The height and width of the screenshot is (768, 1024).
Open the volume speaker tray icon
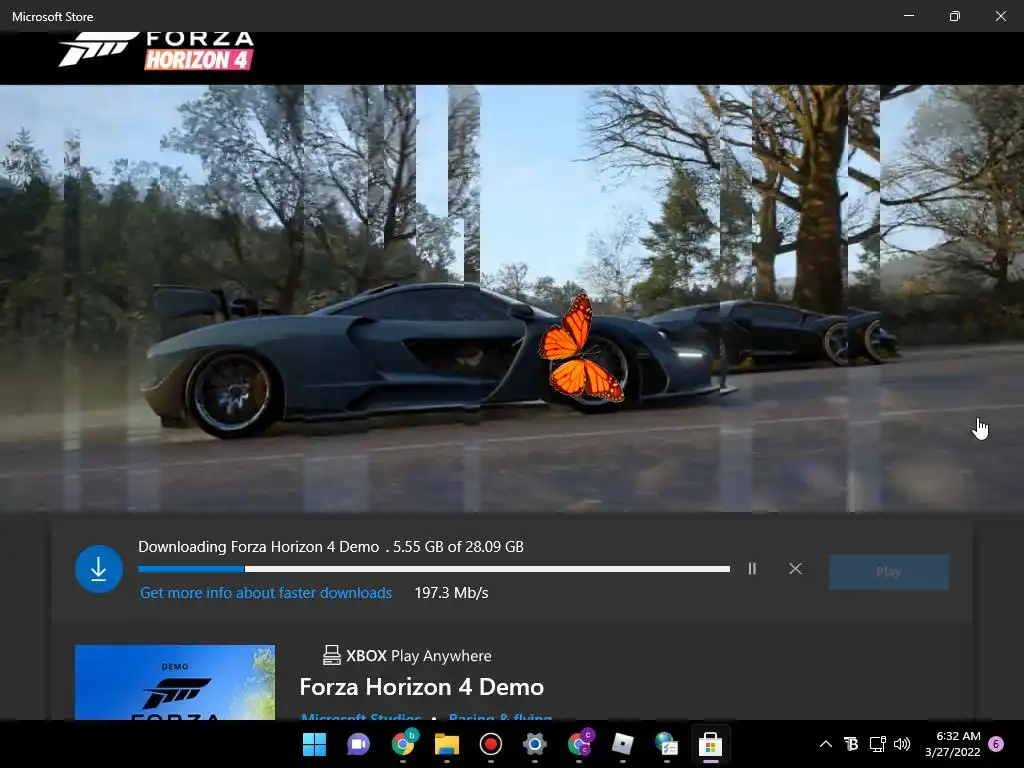902,744
